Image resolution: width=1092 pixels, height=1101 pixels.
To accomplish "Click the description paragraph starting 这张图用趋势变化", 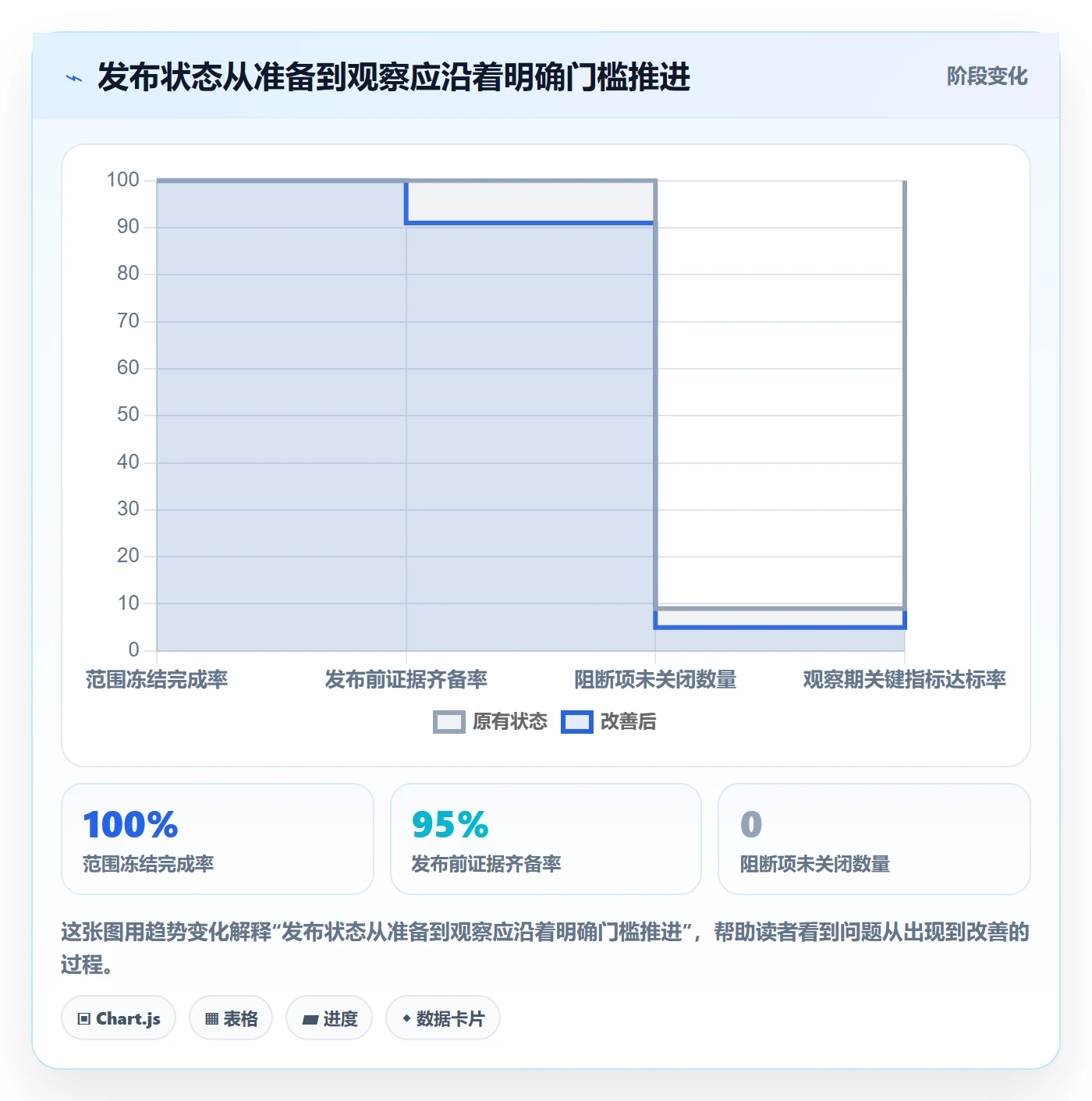I will pos(545,948).
